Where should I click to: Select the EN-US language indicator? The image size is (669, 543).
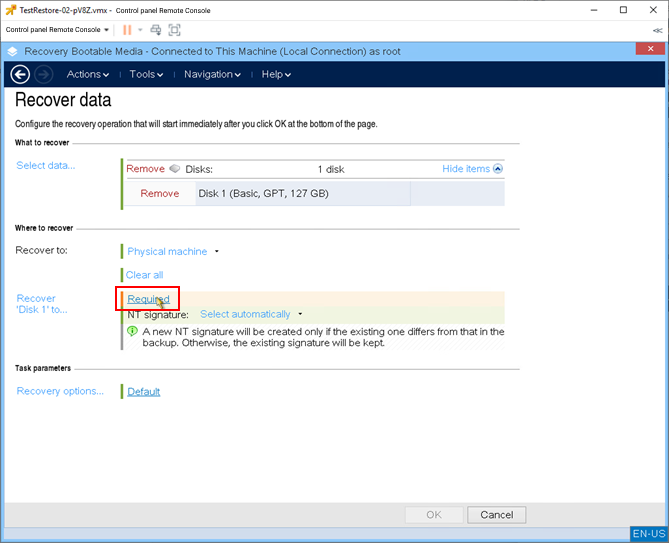click(x=648, y=534)
